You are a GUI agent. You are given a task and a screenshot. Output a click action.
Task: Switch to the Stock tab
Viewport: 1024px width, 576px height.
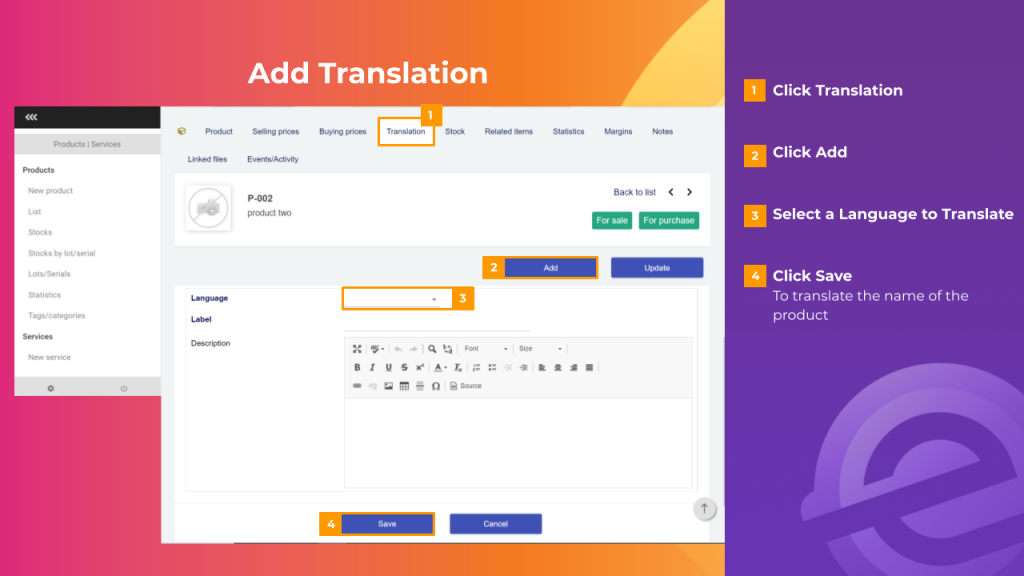455,131
